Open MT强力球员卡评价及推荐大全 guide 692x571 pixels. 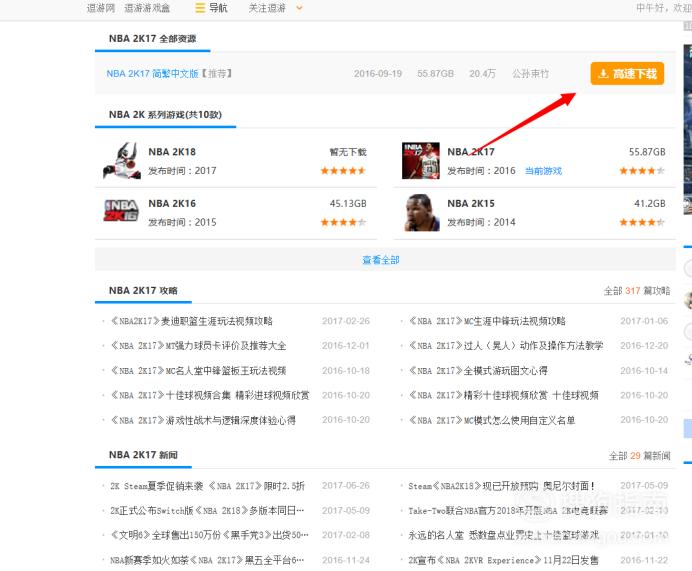tap(198, 346)
